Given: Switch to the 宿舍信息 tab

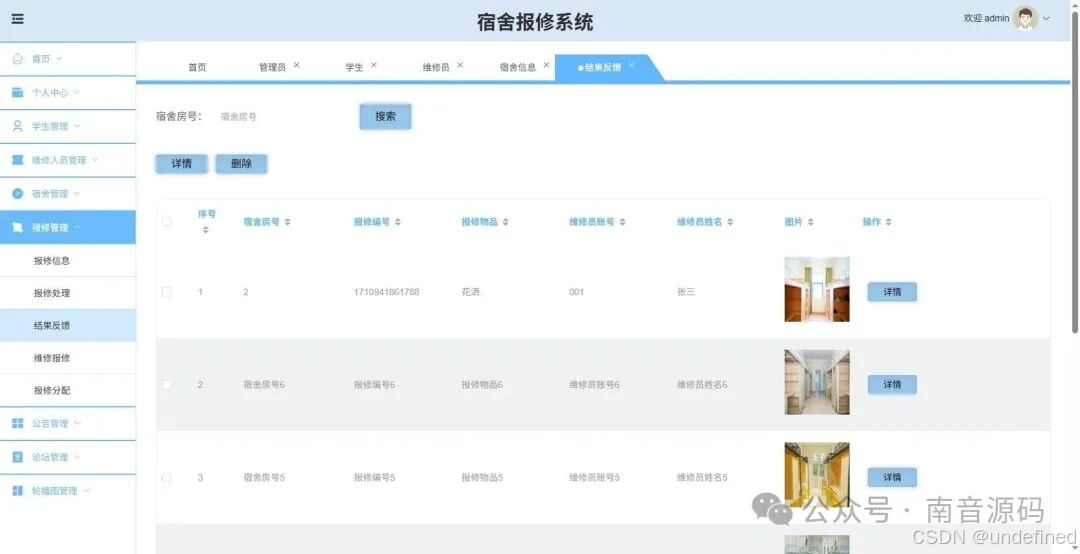Looking at the screenshot, I should click(517, 68).
